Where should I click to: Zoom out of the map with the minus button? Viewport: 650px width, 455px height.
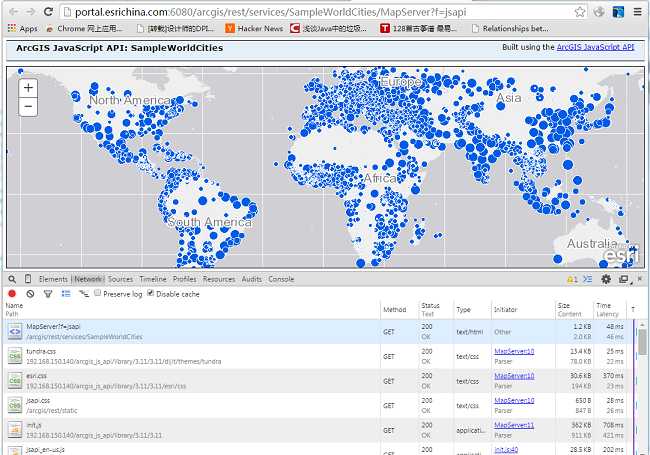28,107
